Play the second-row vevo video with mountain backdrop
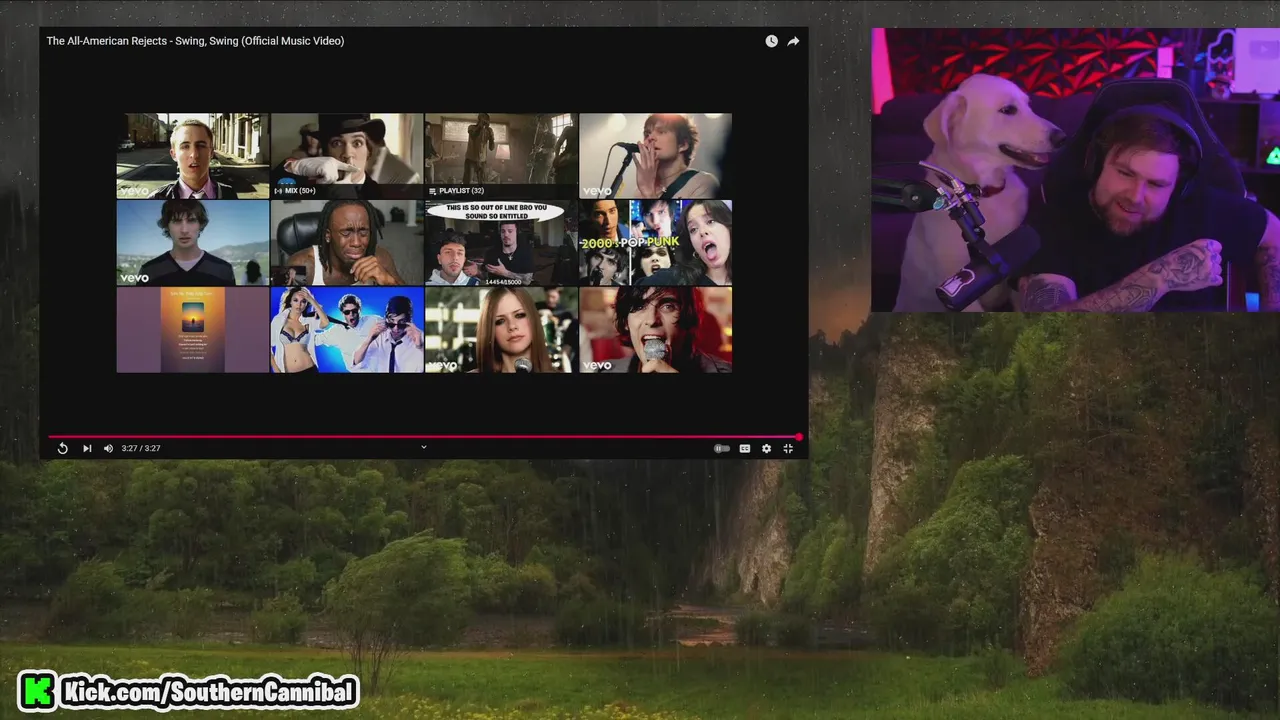 coord(193,243)
